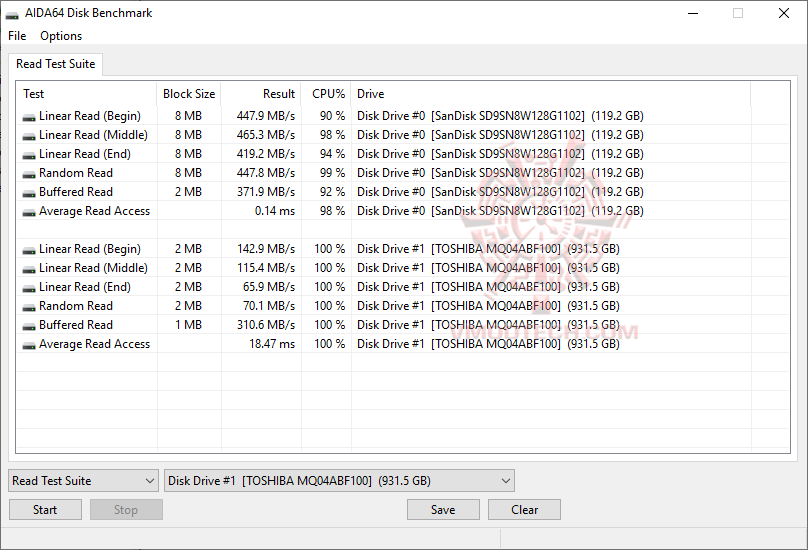The width and height of the screenshot is (808, 550).
Task: Expand the Read Test Suite test type dropdown
Action: pyautogui.click(x=83, y=480)
